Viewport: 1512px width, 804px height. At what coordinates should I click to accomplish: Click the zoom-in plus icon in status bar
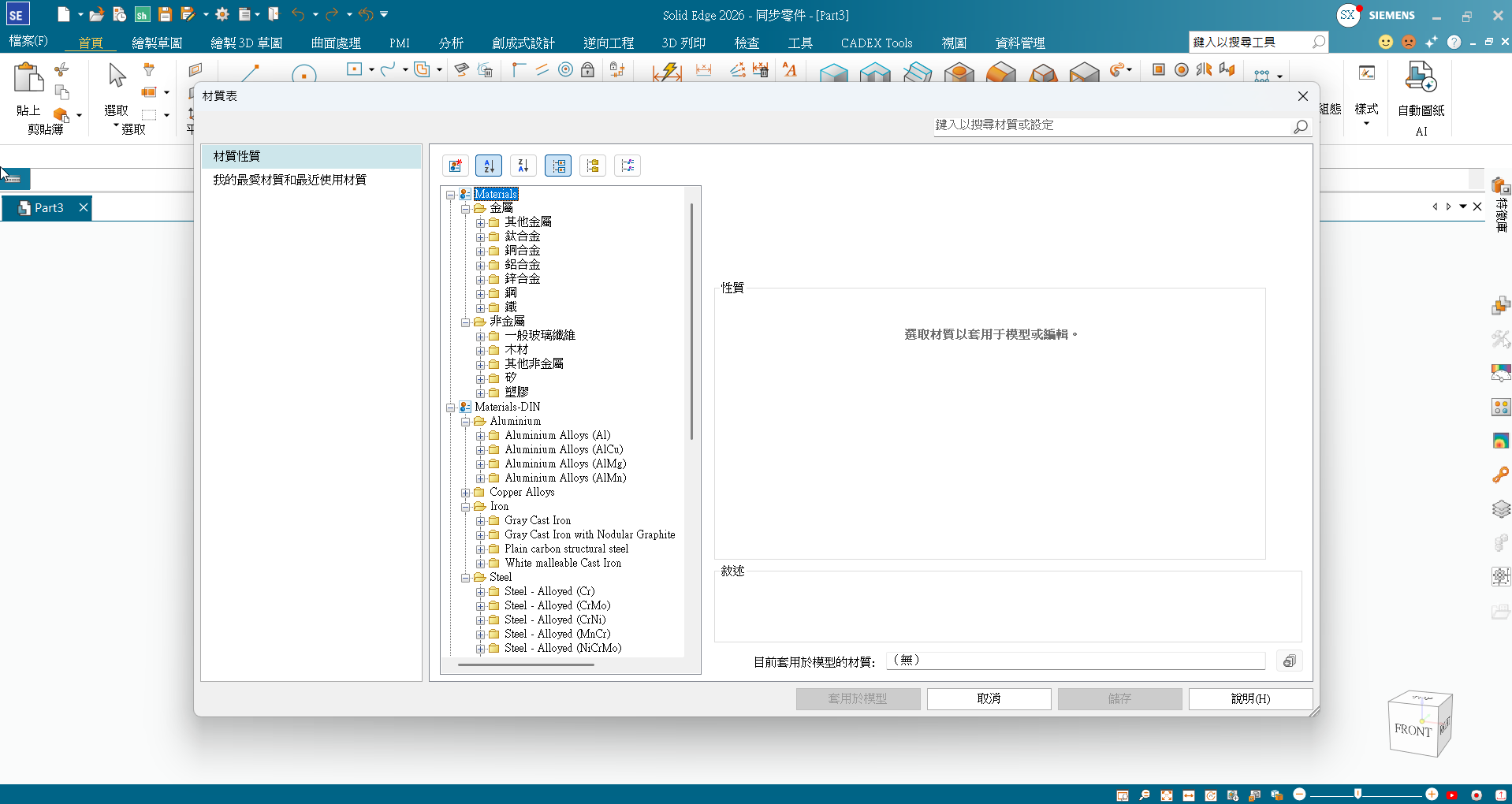click(x=1432, y=795)
